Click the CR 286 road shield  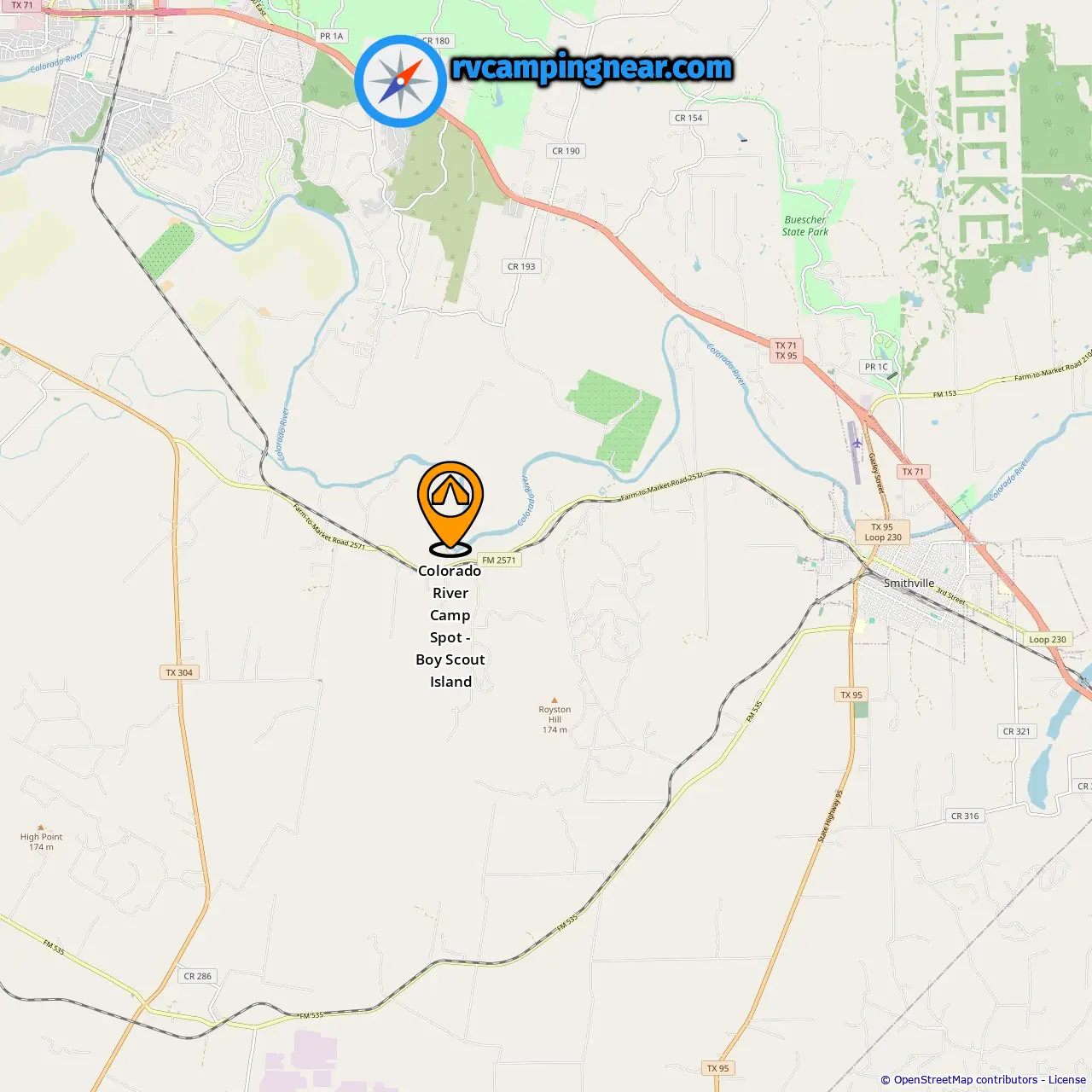coord(198,976)
